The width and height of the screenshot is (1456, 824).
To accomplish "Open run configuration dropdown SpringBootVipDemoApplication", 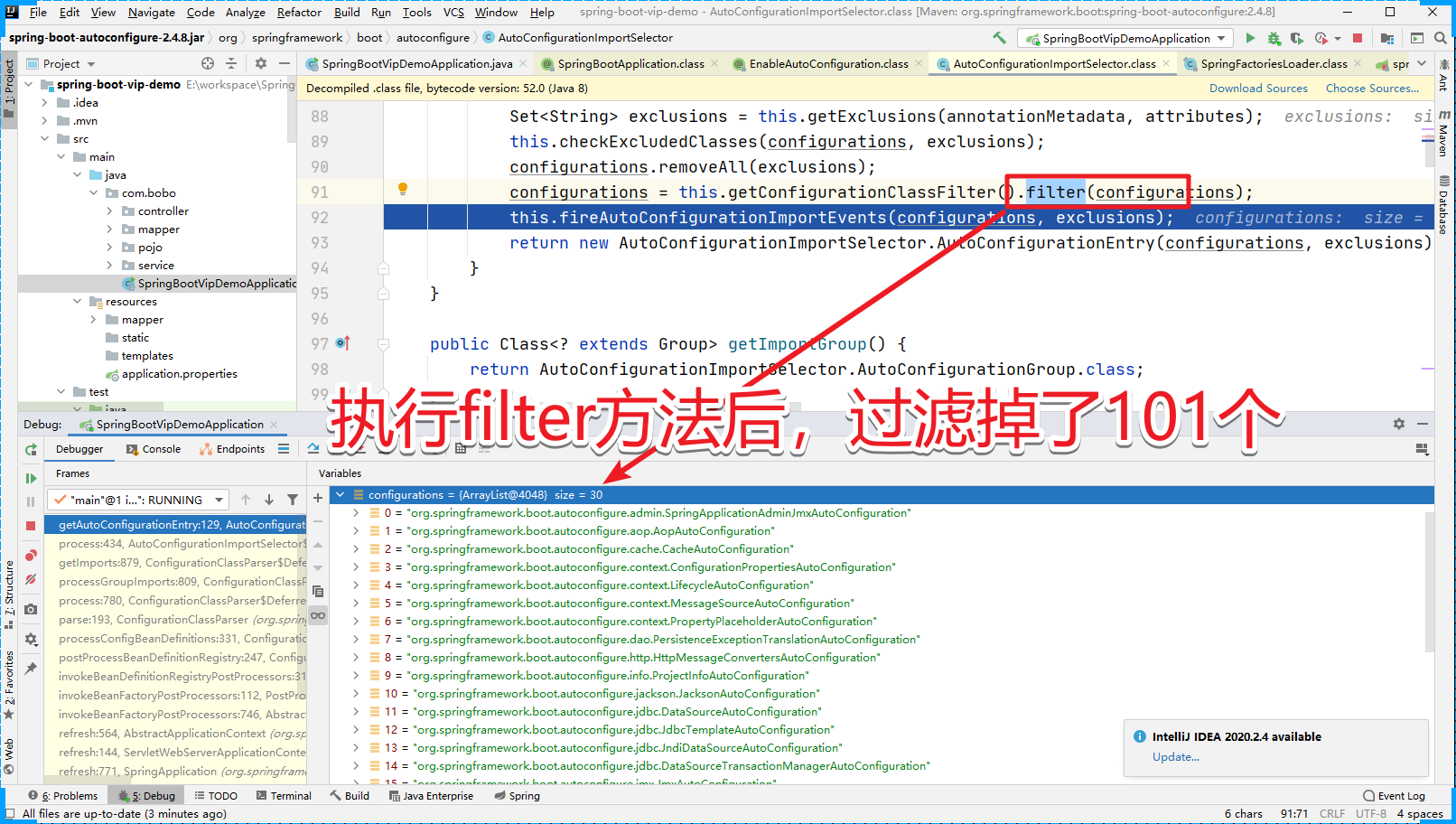I will 1125,38.
